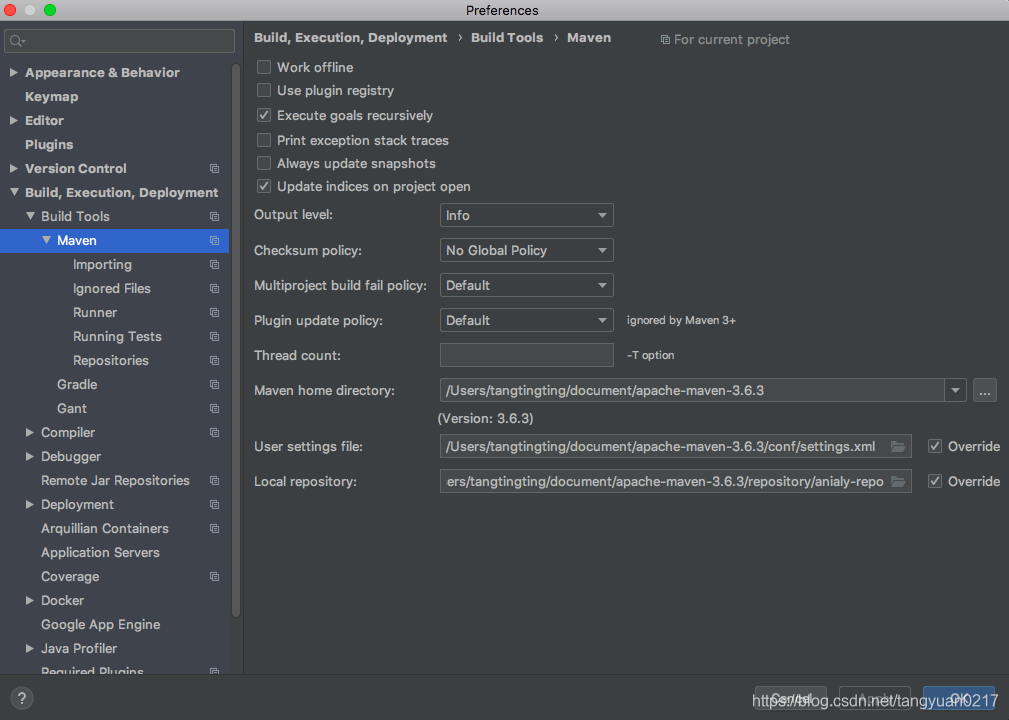Image resolution: width=1009 pixels, height=720 pixels.
Task: Click the Build Tools breadcrumb
Action: click(x=507, y=38)
